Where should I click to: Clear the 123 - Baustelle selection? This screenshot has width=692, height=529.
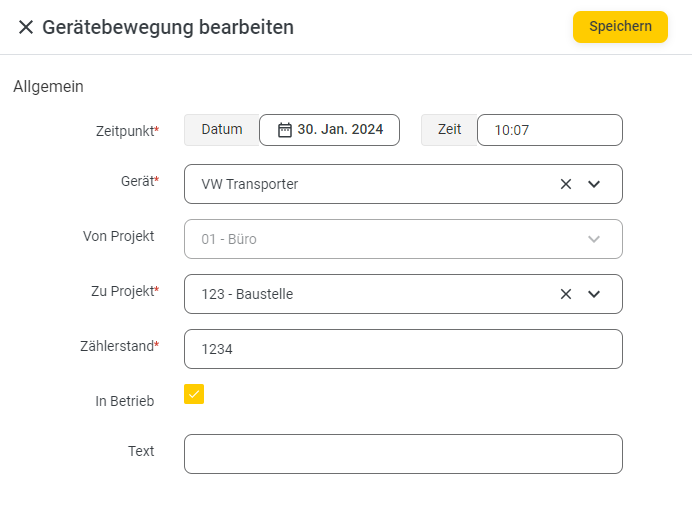click(566, 294)
